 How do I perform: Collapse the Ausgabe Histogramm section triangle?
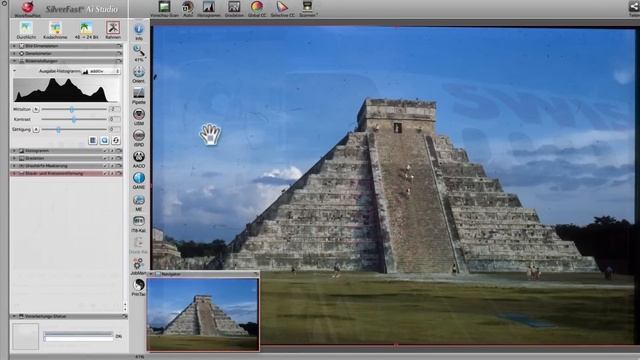(x=15, y=71)
